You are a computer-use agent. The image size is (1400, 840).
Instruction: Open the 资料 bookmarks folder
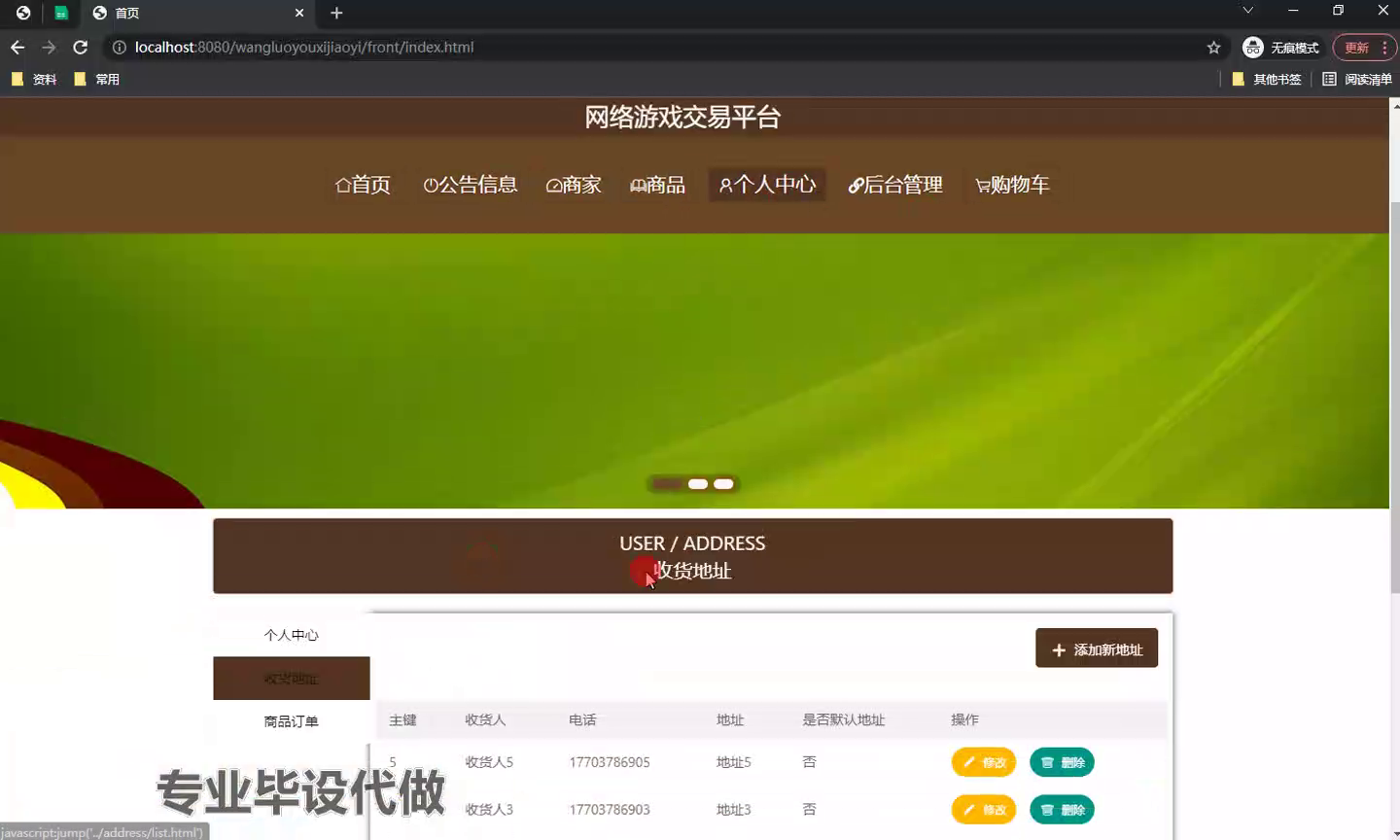[34, 80]
